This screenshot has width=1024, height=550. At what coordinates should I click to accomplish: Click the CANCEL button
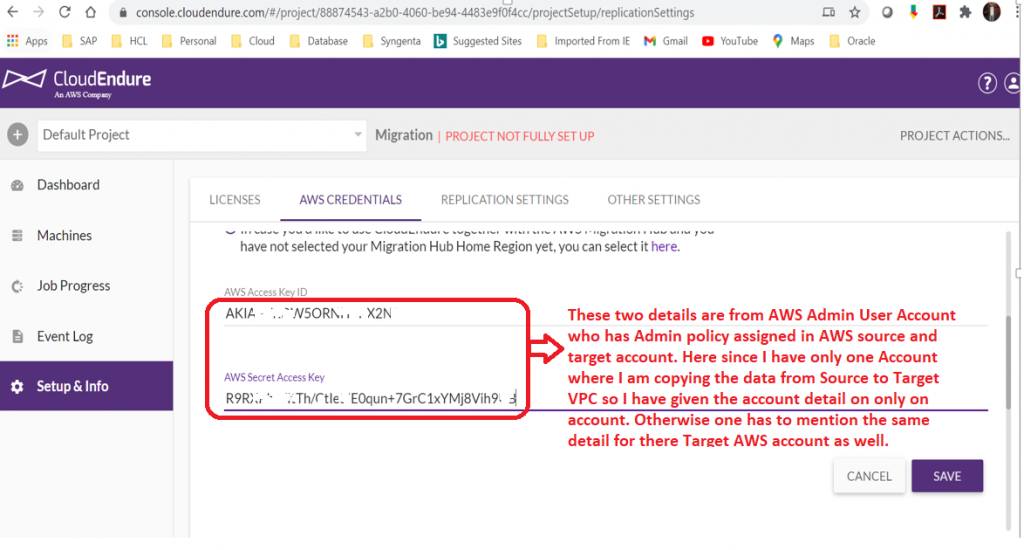click(869, 476)
